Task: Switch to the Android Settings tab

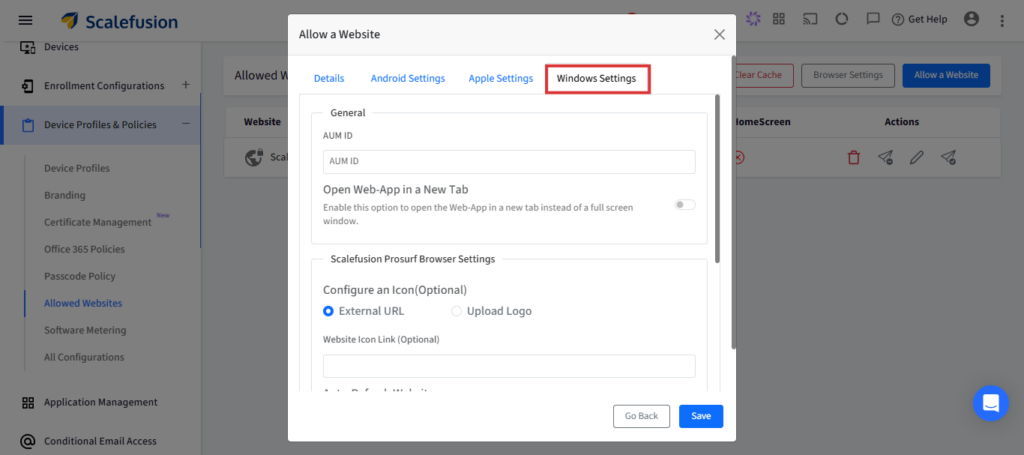Action: (x=408, y=78)
